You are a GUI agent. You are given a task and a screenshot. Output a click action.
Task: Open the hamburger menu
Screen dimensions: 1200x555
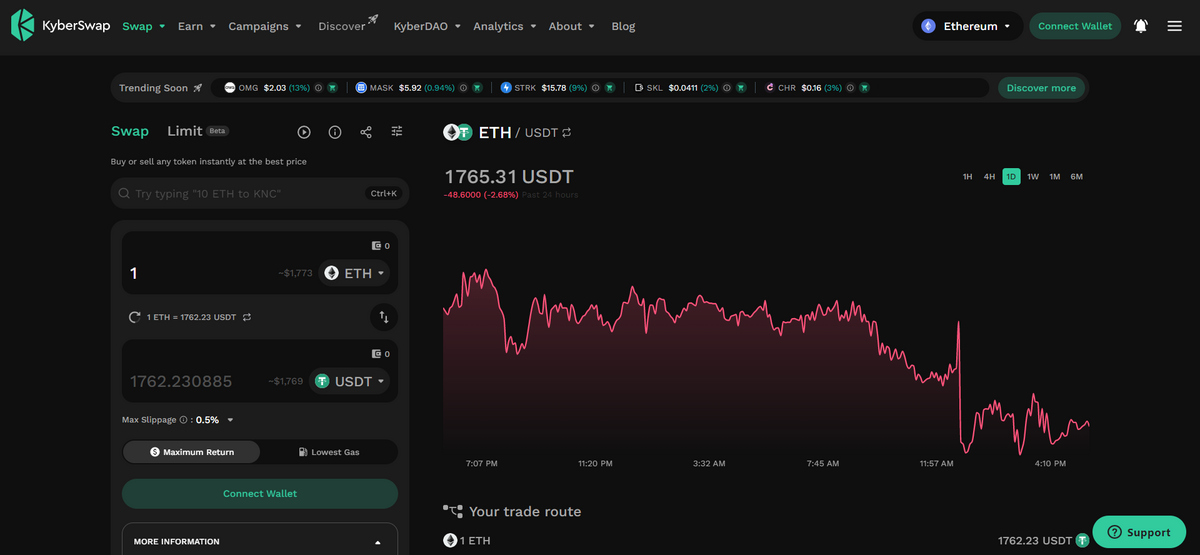pyautogui.click(x=1175, y=26)
